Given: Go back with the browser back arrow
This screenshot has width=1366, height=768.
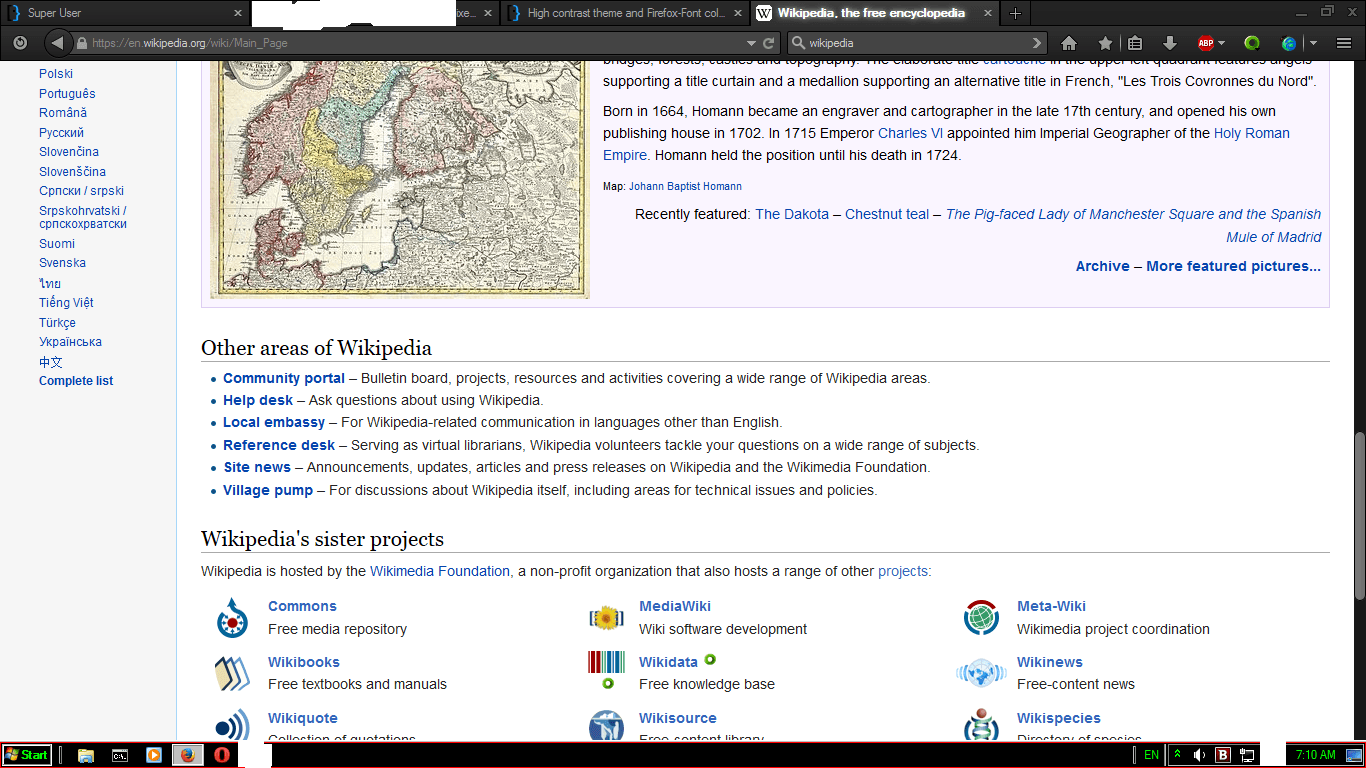Looking at the screenshot, I should click(x=57, y=43).
